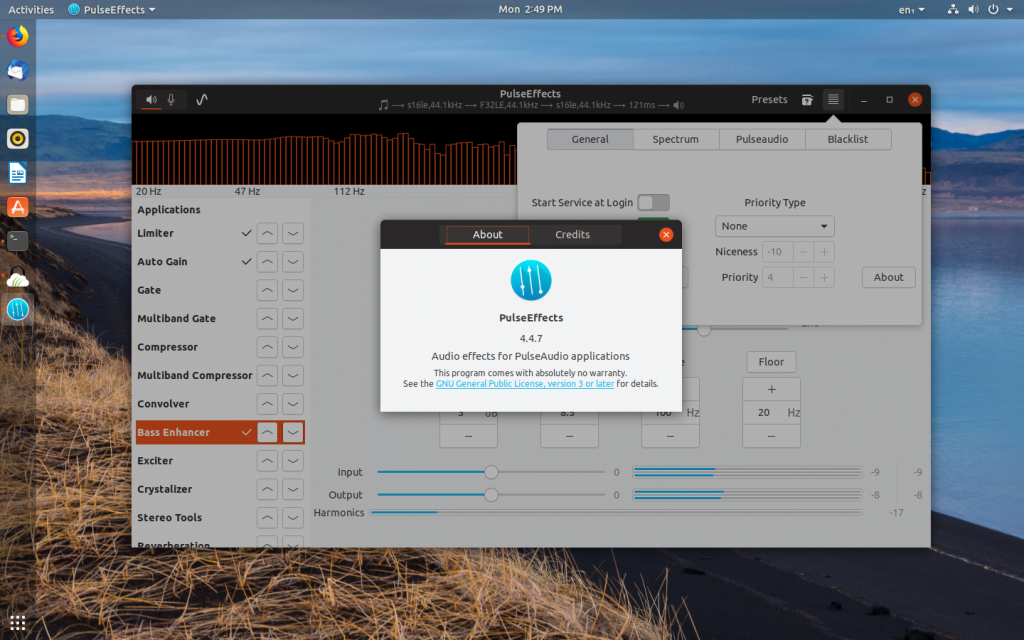Expand the PulseEffects app menu in top bar

111,10
